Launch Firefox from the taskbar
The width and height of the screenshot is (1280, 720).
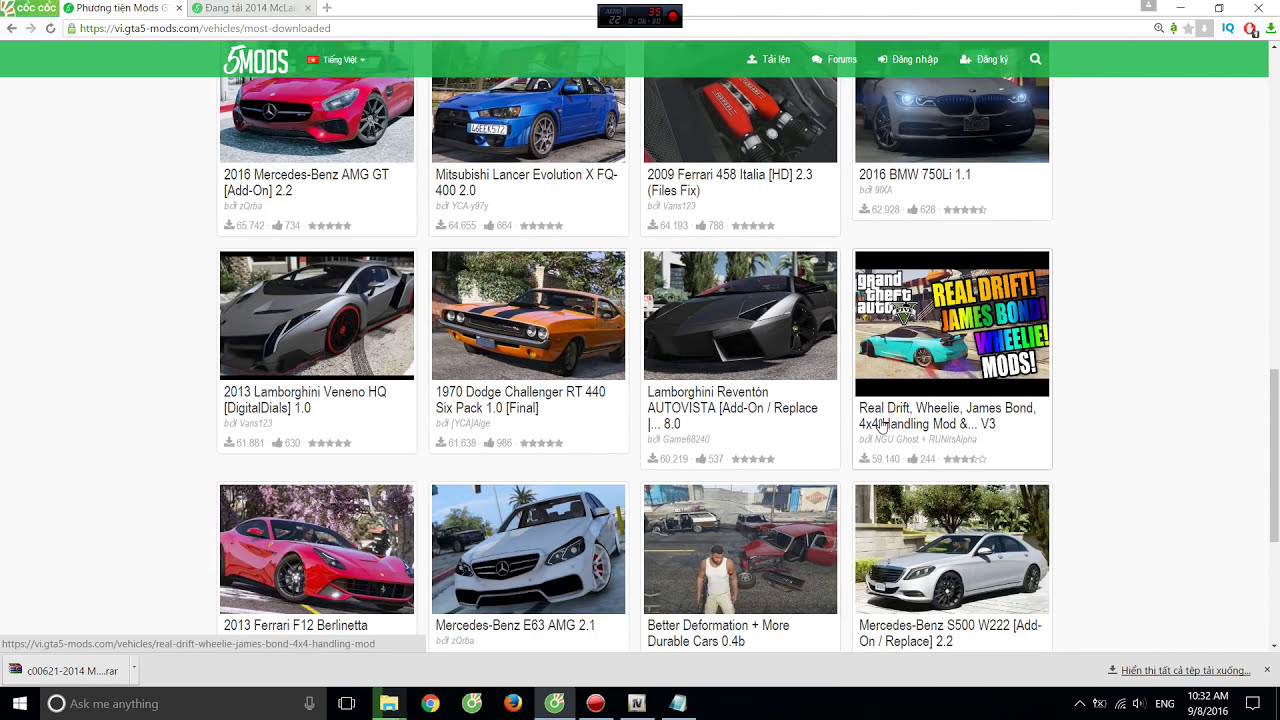513,703
